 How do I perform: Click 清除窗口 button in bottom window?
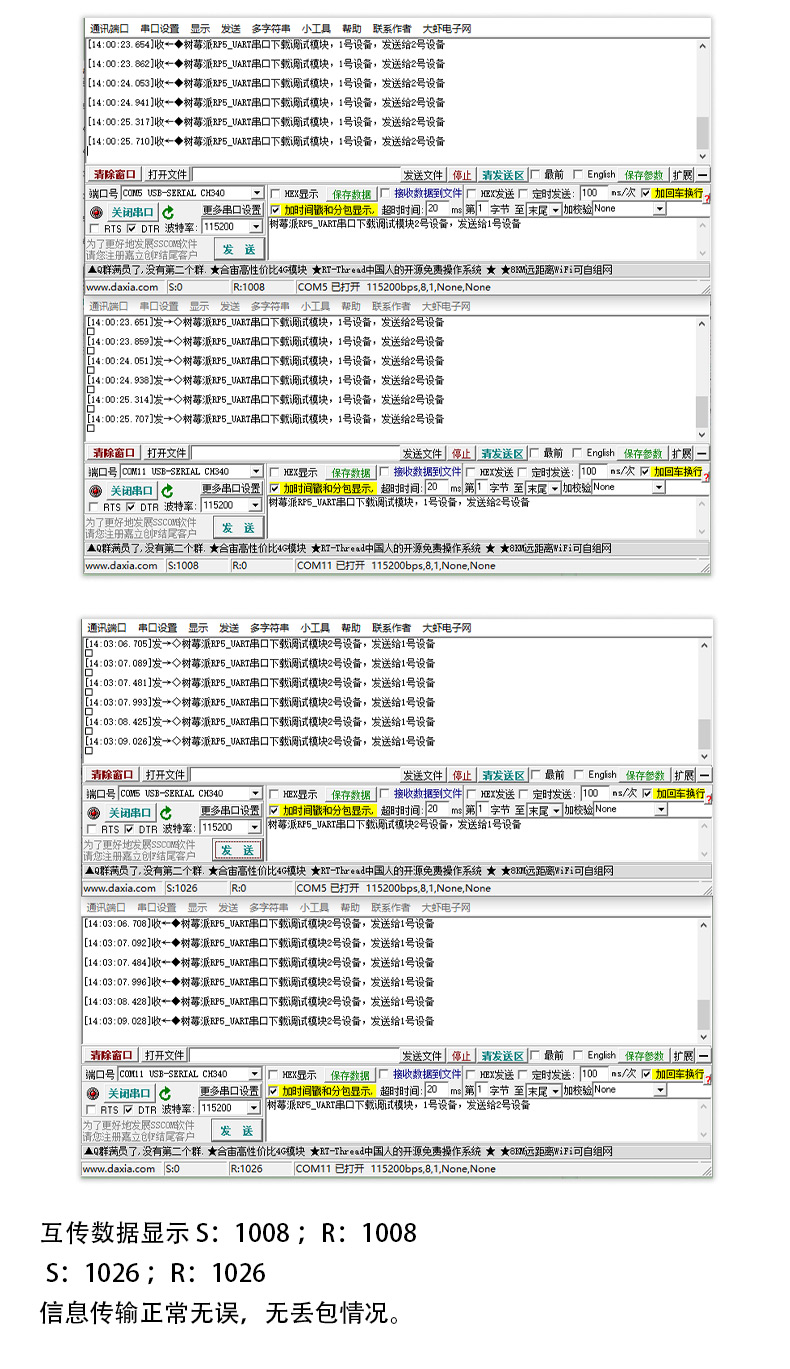[111, 1055]
